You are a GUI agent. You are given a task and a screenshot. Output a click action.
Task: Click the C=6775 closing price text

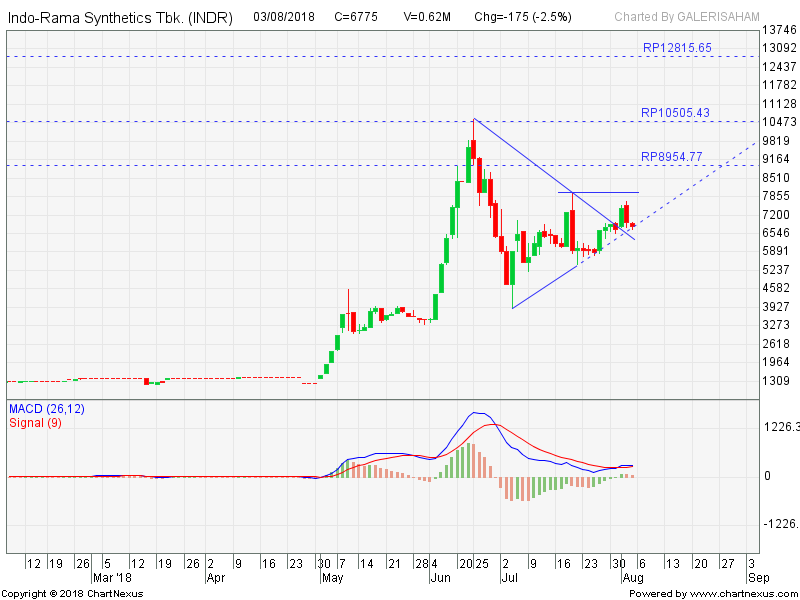tap(358, 17)
